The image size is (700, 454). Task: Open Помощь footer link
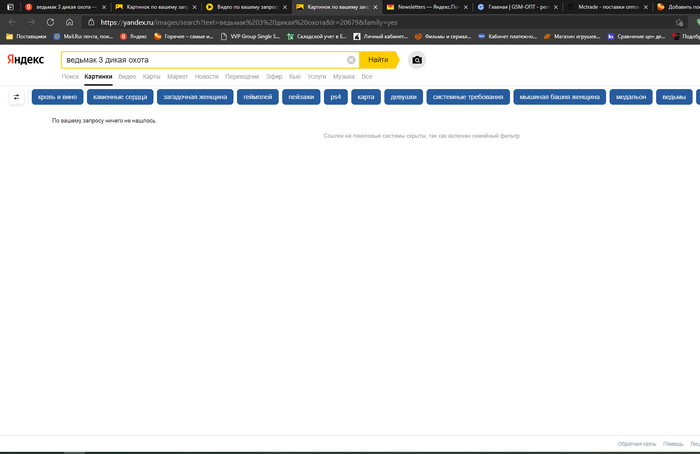coord(673,444)
